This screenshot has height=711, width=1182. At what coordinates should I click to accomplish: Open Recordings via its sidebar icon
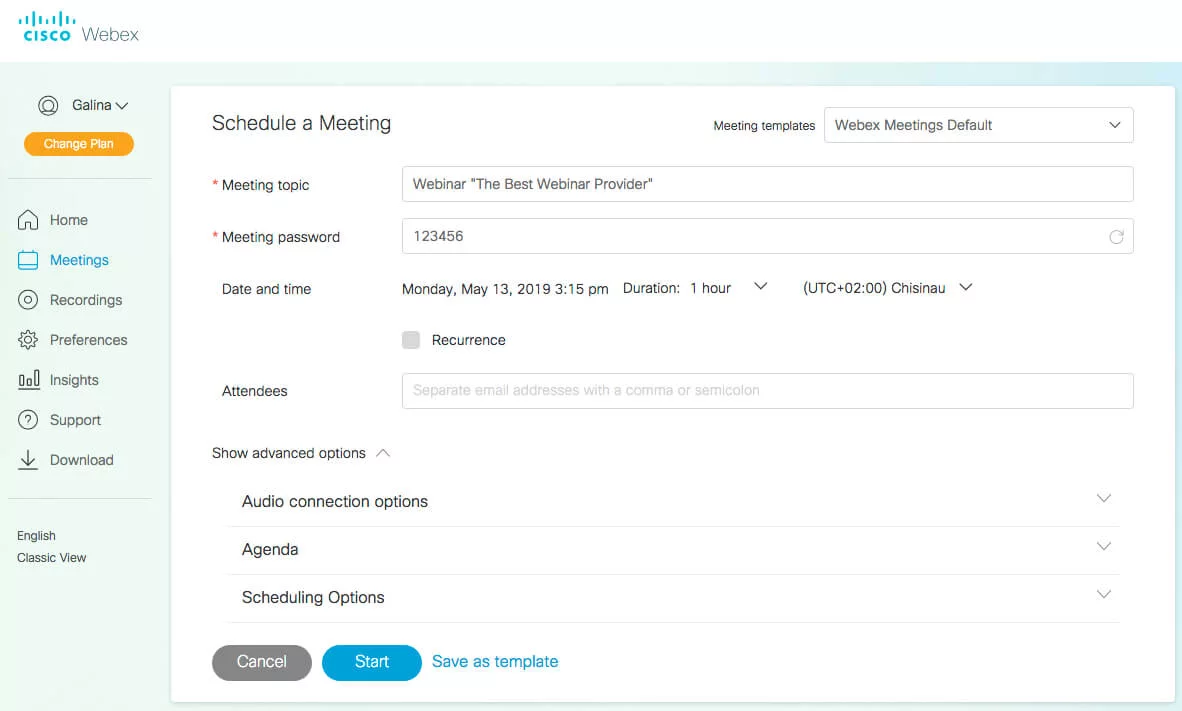coord(29,300)
